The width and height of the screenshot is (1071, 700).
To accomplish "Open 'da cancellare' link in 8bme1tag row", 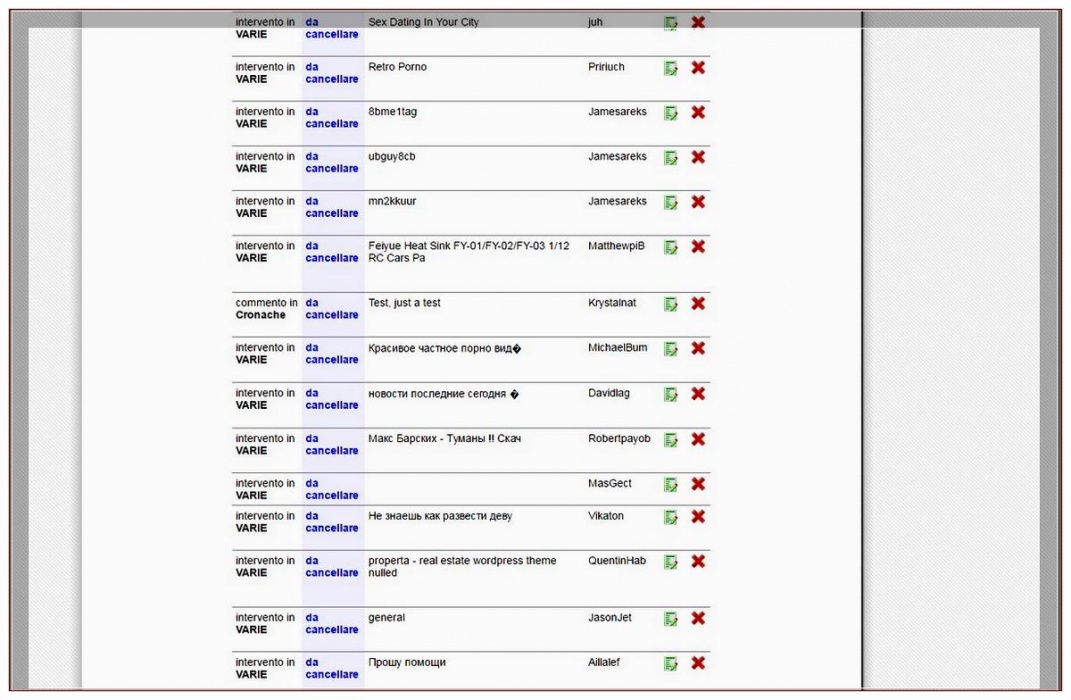I will coord(332,117).
